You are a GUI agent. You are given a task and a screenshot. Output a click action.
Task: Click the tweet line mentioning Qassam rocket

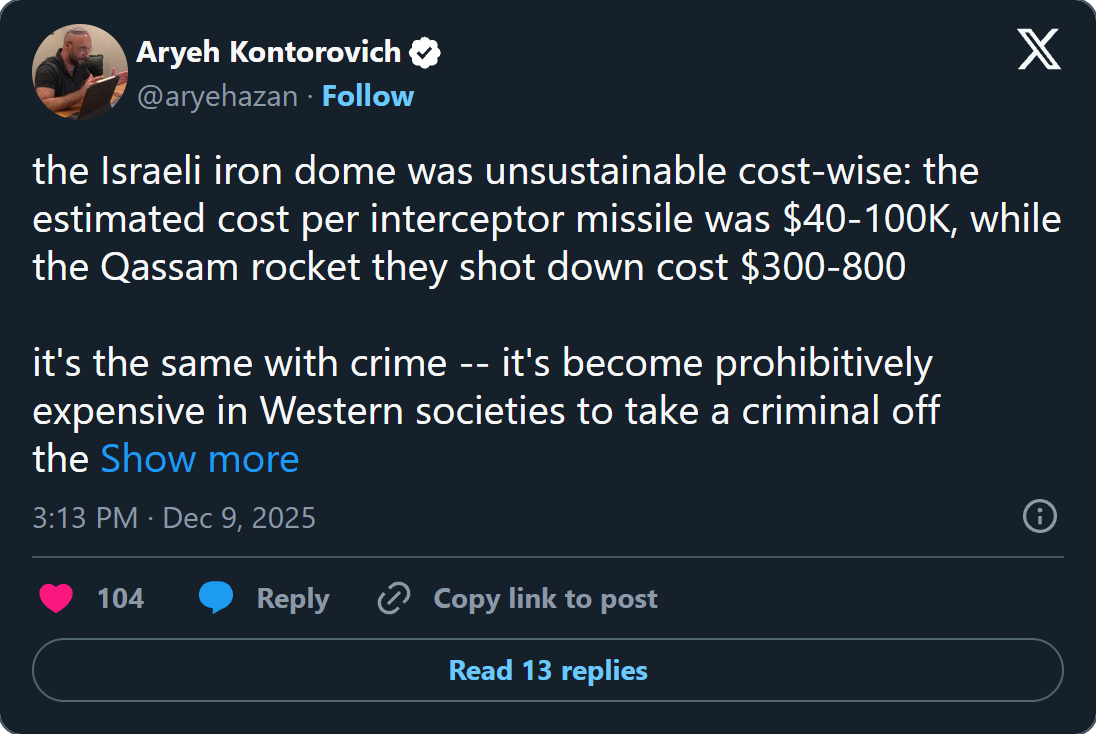click(x=469, y=266)
